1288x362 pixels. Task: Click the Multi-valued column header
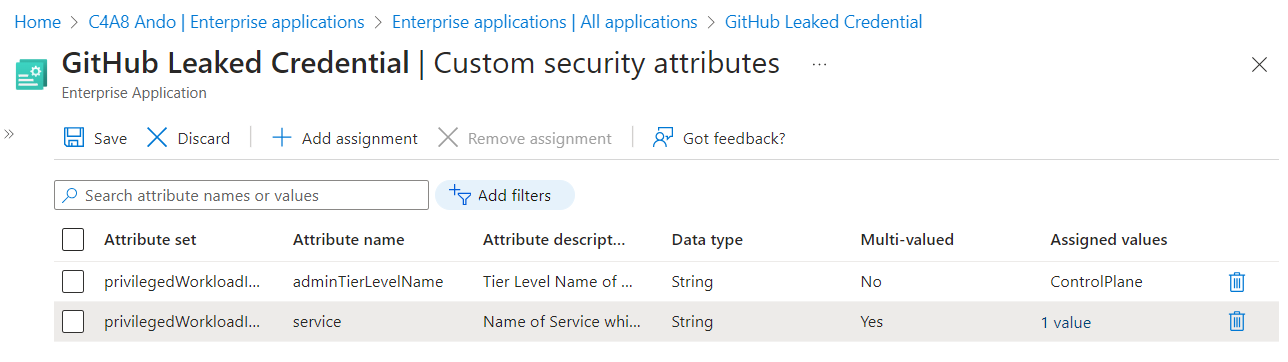(907, 240)
